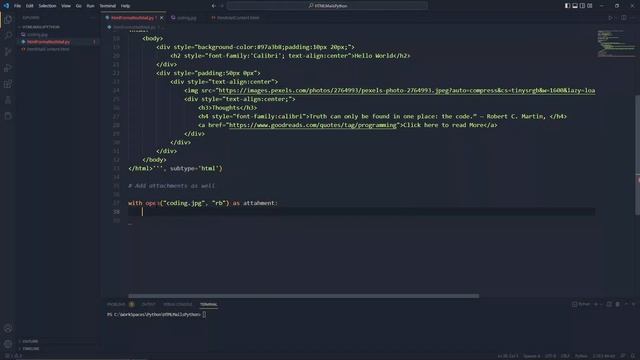The width and height of the screenshot is (640, 360).
Task: Open the Terminal menu
Action: [108, 6]
